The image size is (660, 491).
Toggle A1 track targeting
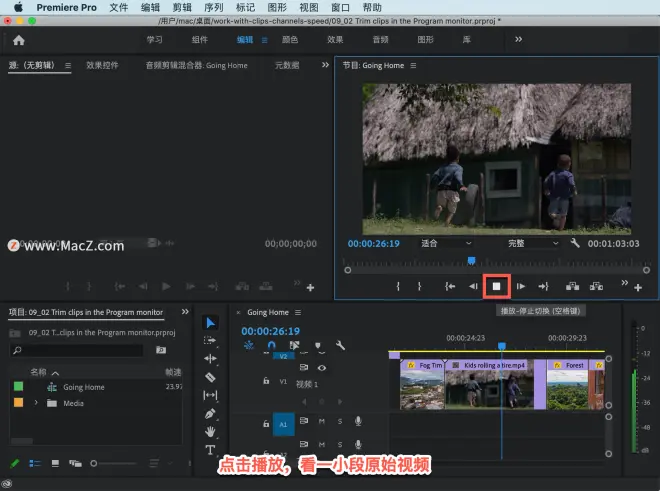[x=283, y=424]
